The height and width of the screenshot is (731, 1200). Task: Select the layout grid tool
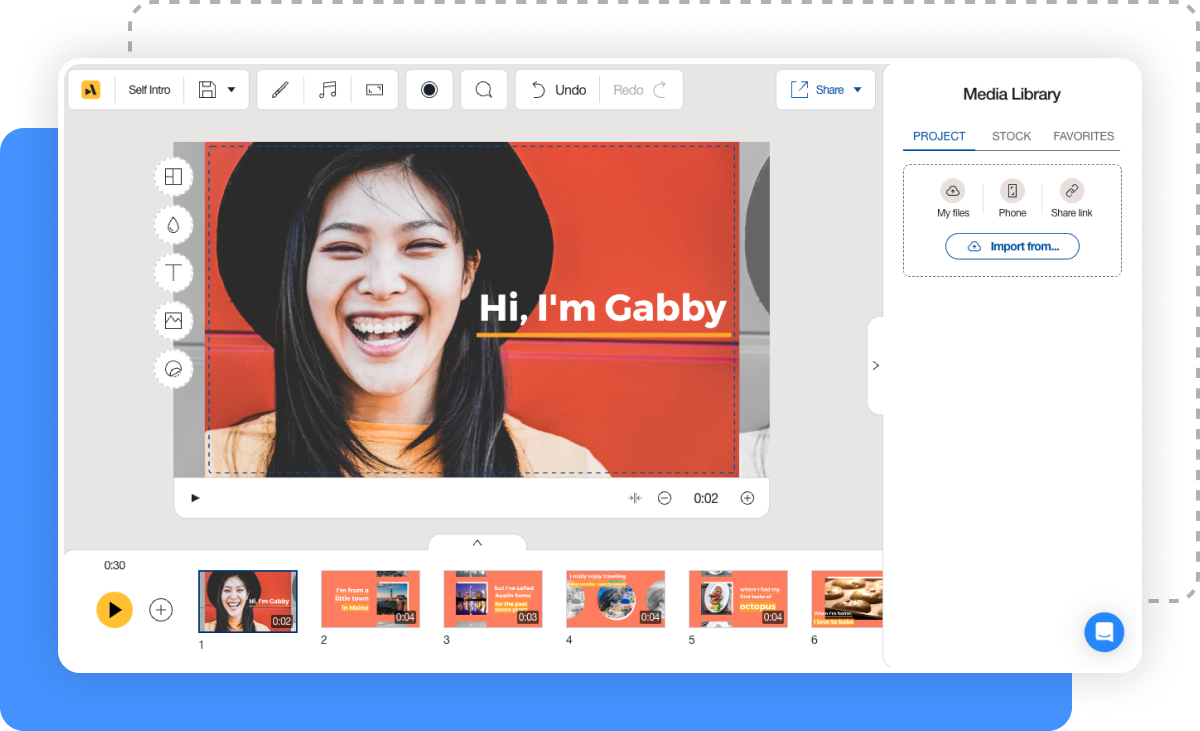point(173,176)
